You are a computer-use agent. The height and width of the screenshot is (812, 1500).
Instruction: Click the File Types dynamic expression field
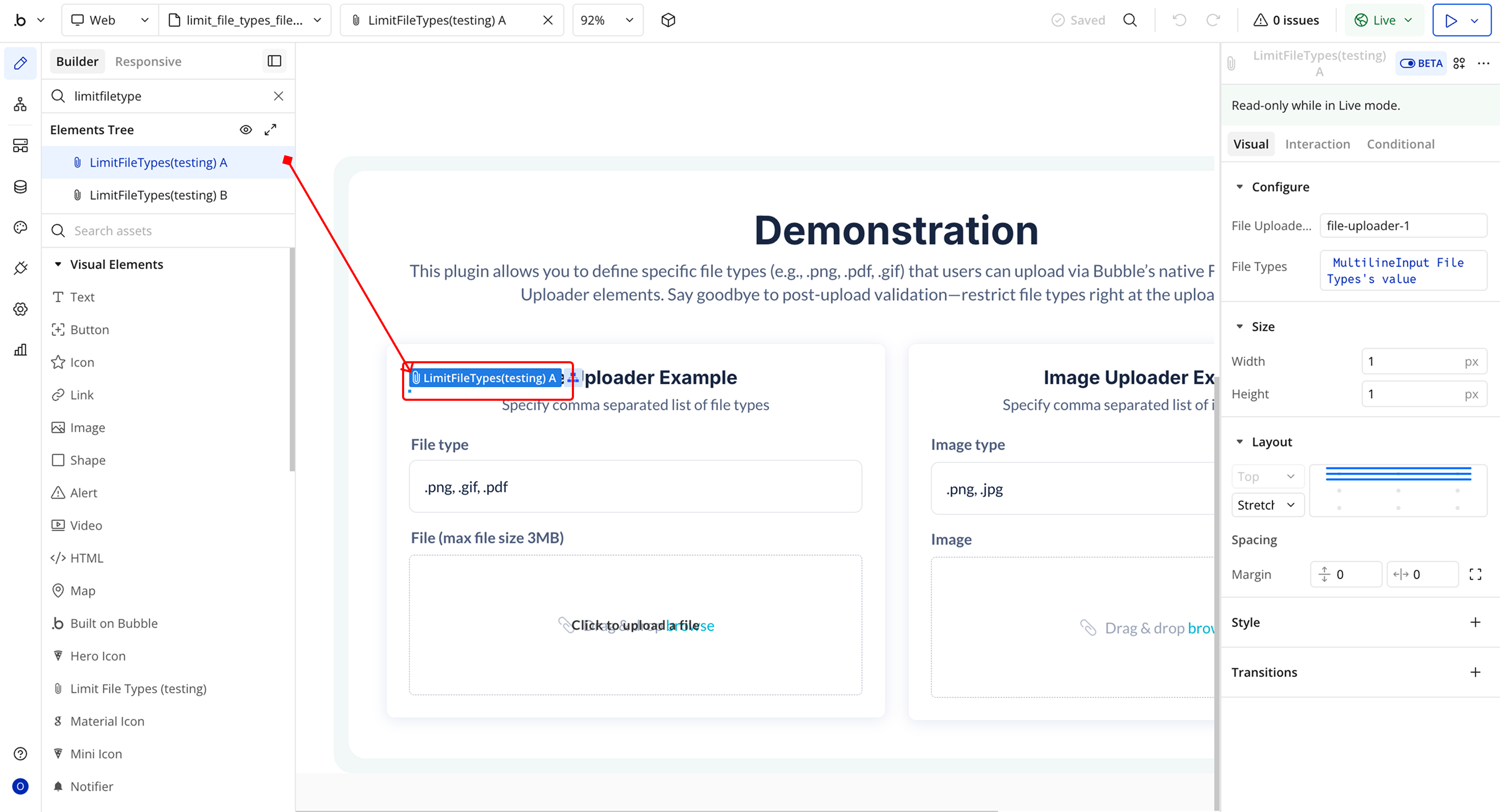[x=1402, y=271]
